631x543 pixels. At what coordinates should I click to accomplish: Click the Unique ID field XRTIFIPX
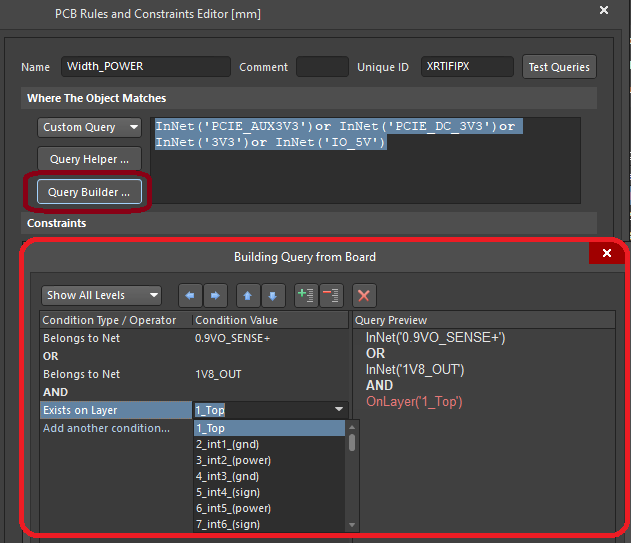pyautogui.click(x=467, y=66)
